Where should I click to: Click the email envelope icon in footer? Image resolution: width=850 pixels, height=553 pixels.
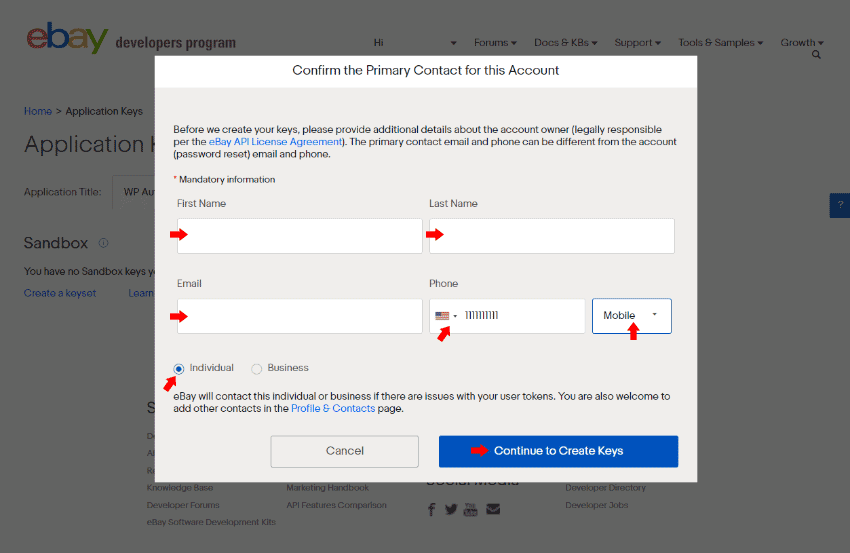coord(493,509)
